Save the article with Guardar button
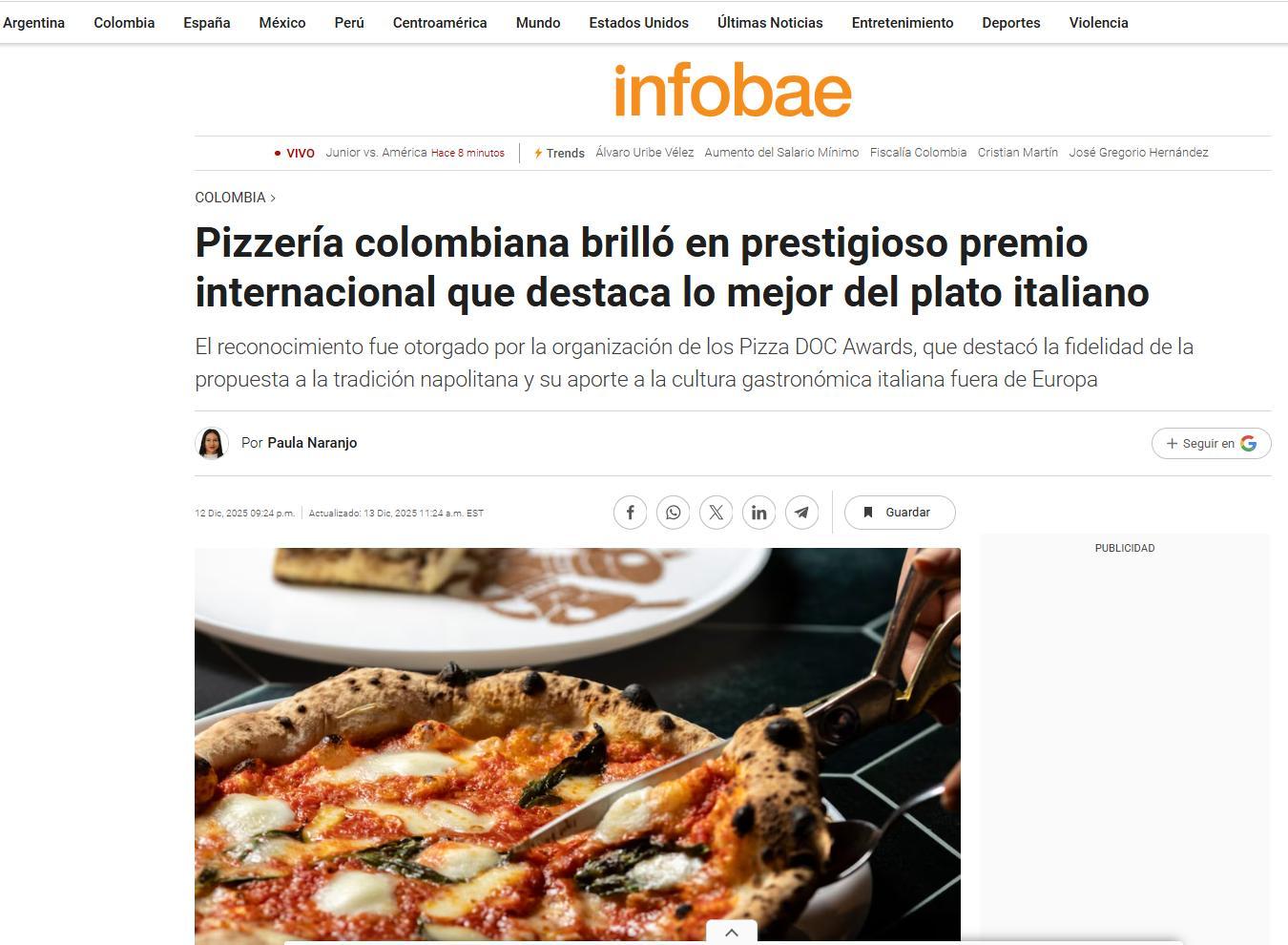1288x945 pixels. pos(900,513)
